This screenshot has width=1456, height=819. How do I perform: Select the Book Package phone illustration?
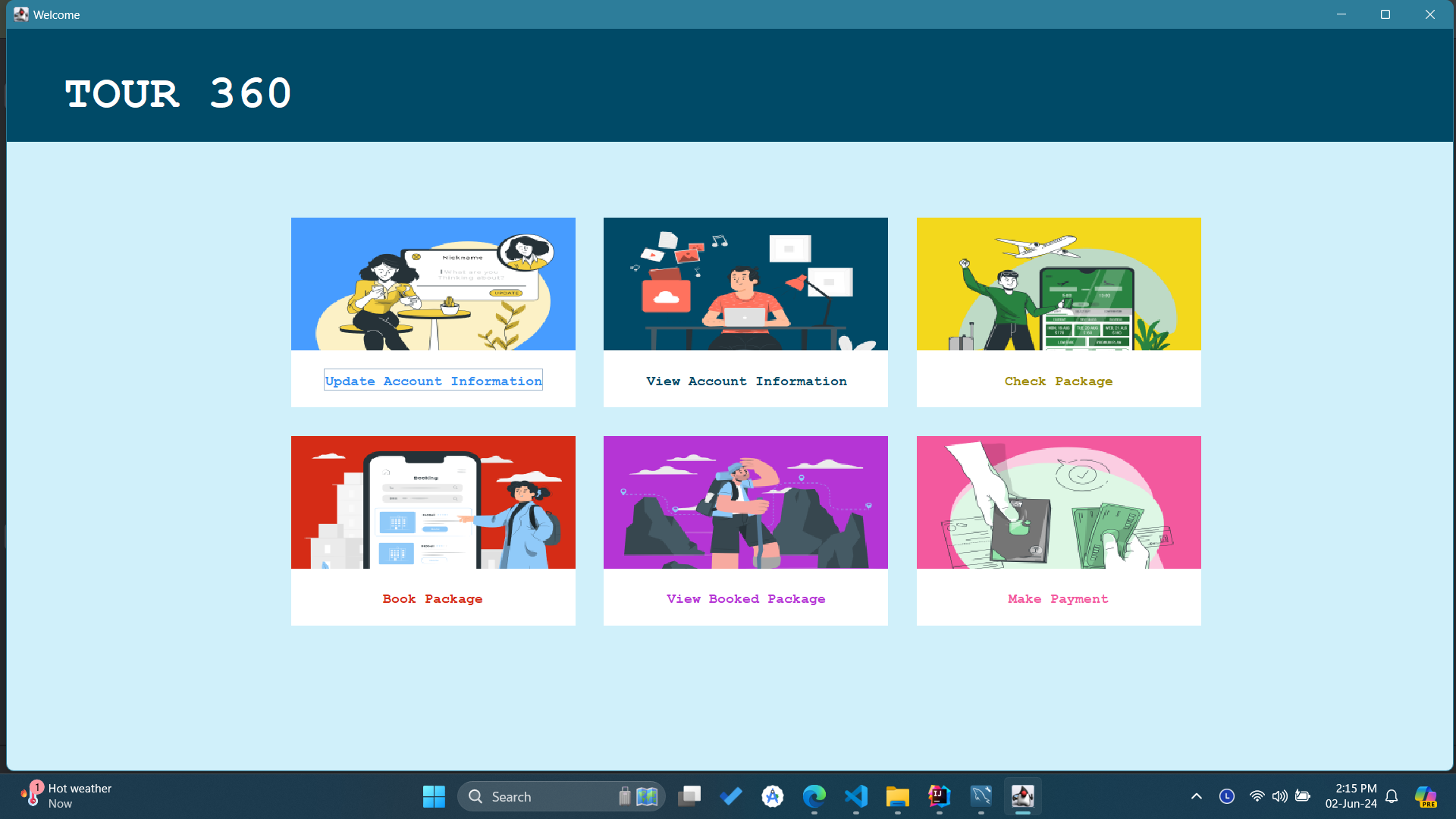pos(433,502)
